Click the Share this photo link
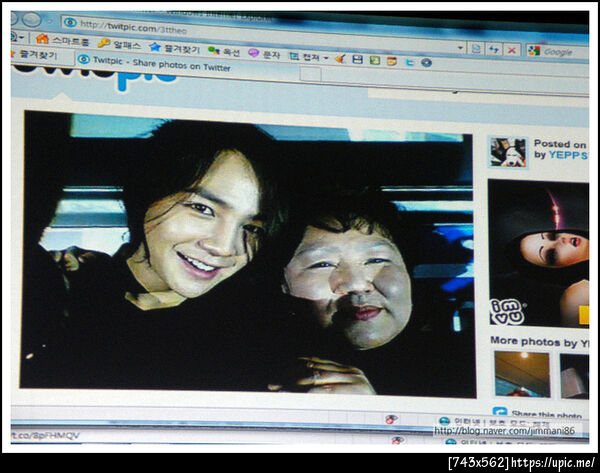Viewport: 600px width, 473px height. [546, 414]
